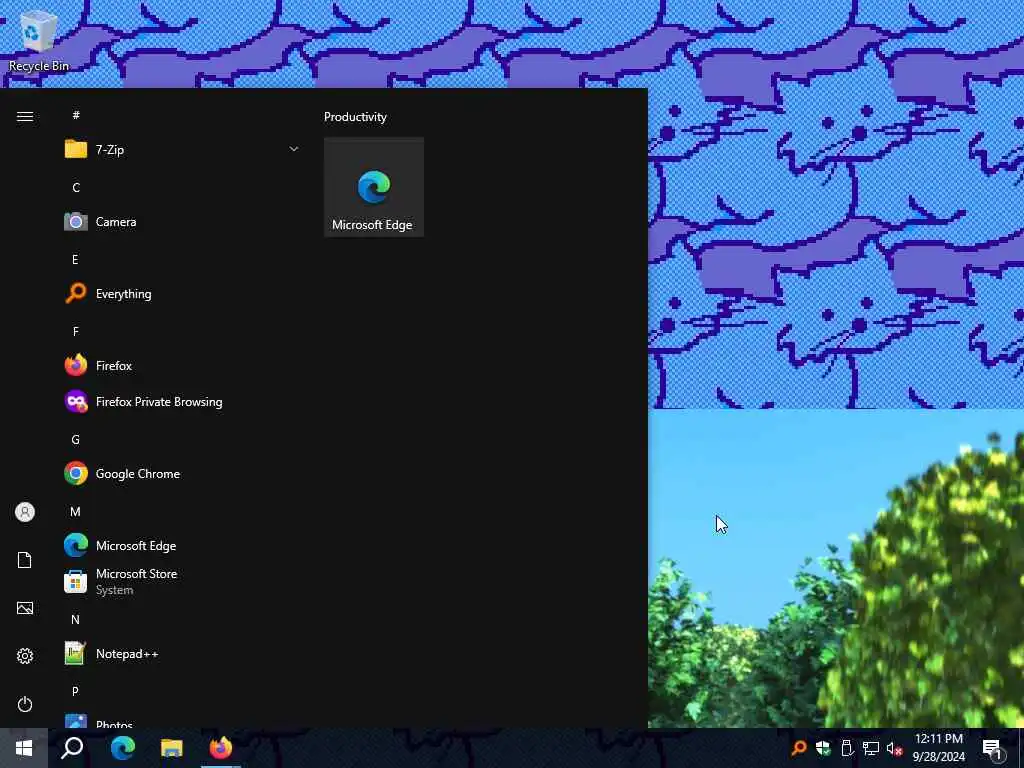Open user account icon in Start sidebar
This screenshot has width=1024, height=768.
25,512
